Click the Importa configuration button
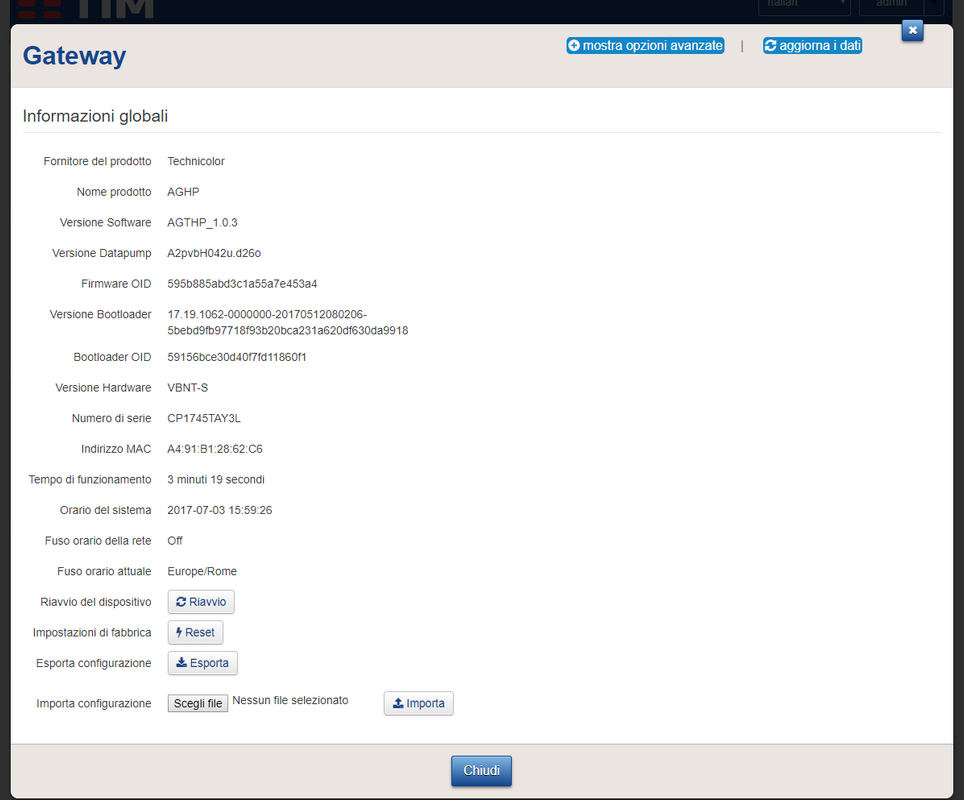Viewport: 964px width, 800px height. click(419, 703)
